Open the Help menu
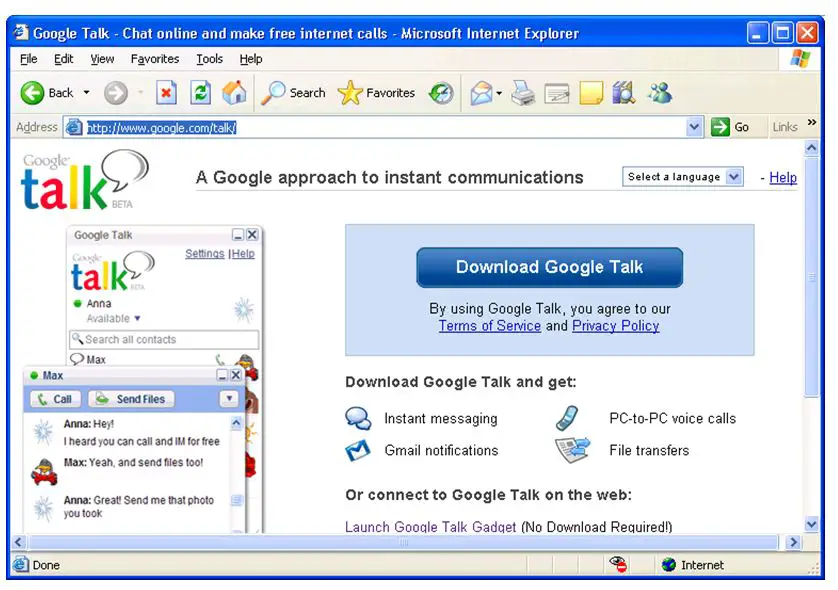This screenshot has width=838, height=590. (x=251, y=59)
